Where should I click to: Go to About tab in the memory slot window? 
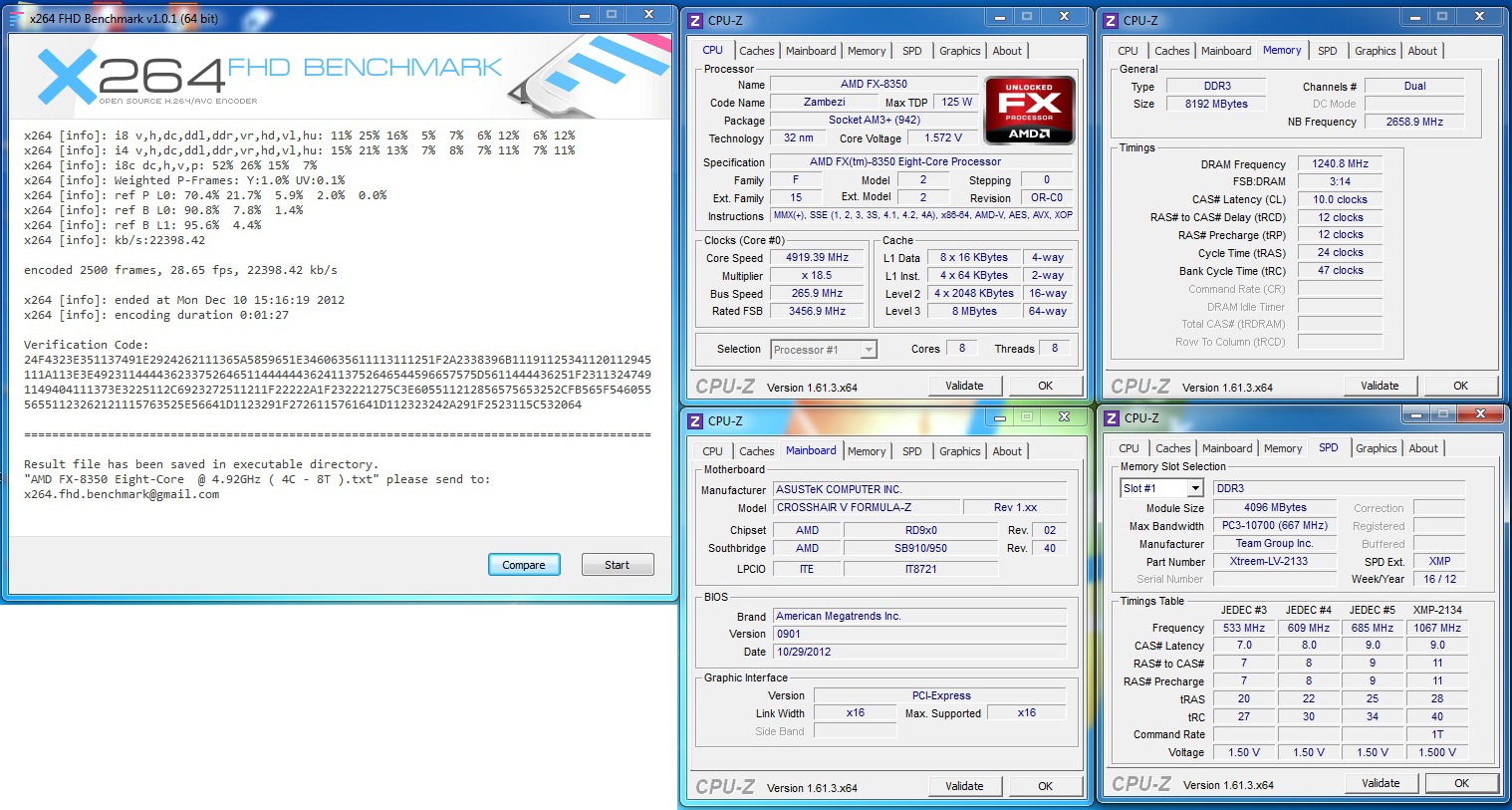(1423, 448)
